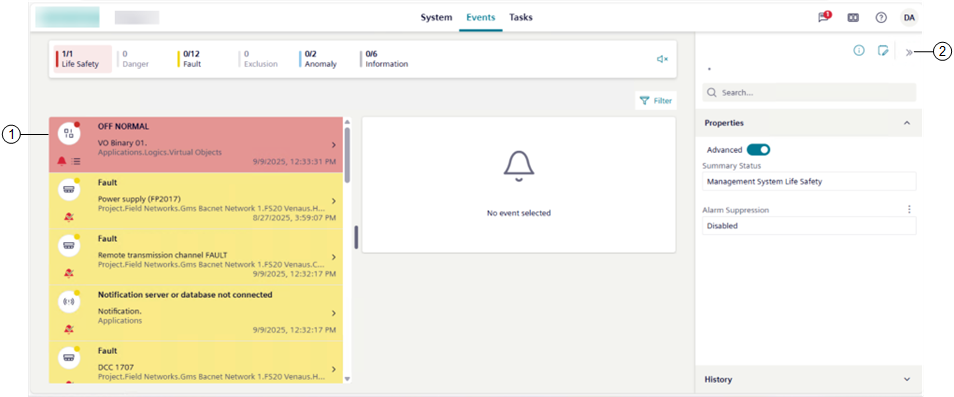Viewport: 954px width, 397px height.
Task: Click the event list scroll-down arrow
Action: 347,378
